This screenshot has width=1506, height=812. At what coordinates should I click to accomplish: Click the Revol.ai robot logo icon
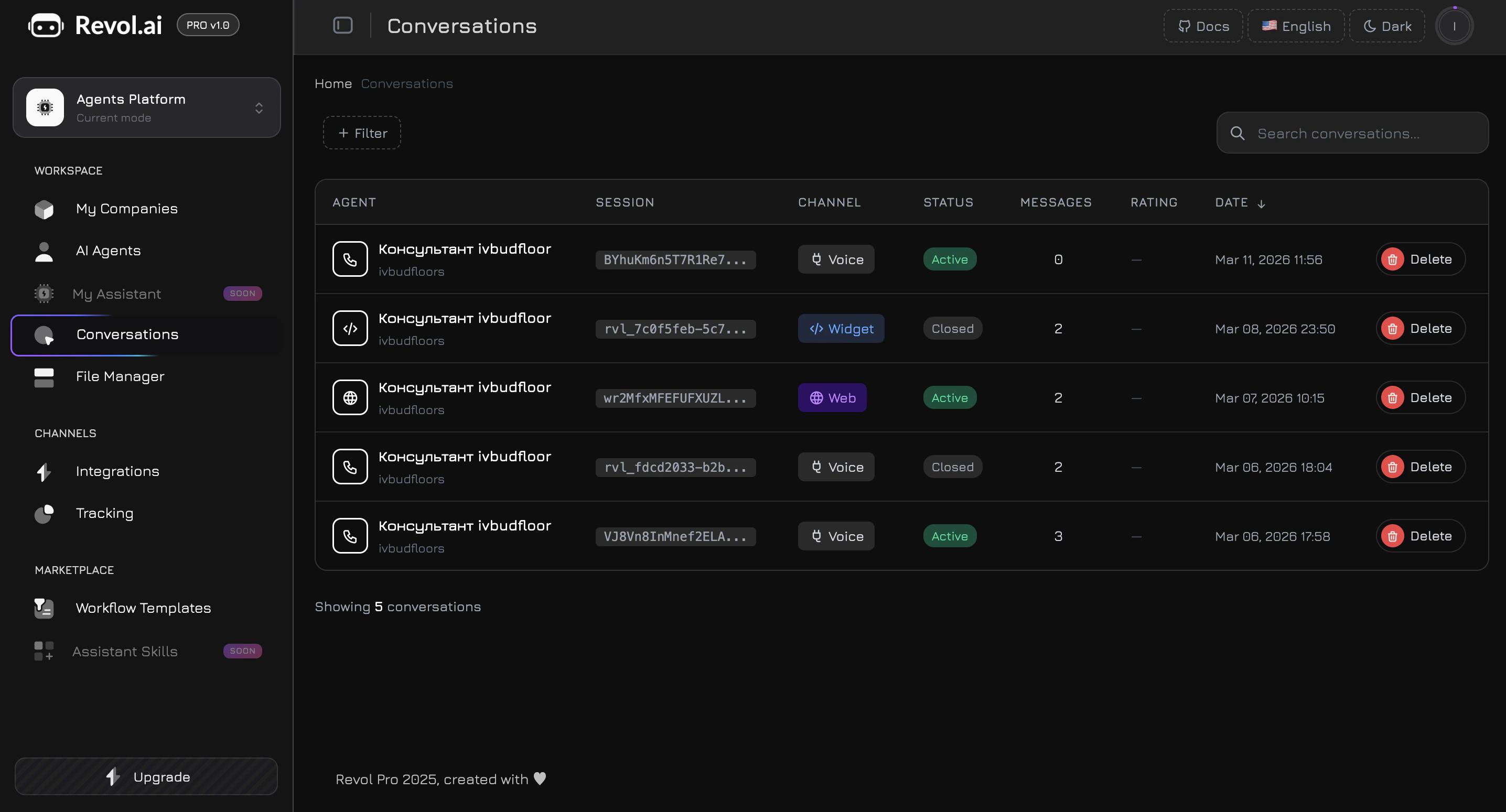click(x=46, y=26)
